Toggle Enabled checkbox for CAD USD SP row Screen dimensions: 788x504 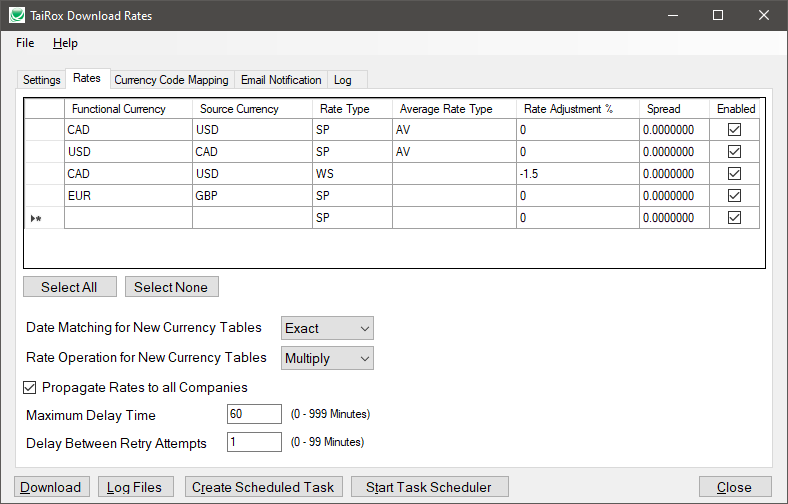click(734, 130)
